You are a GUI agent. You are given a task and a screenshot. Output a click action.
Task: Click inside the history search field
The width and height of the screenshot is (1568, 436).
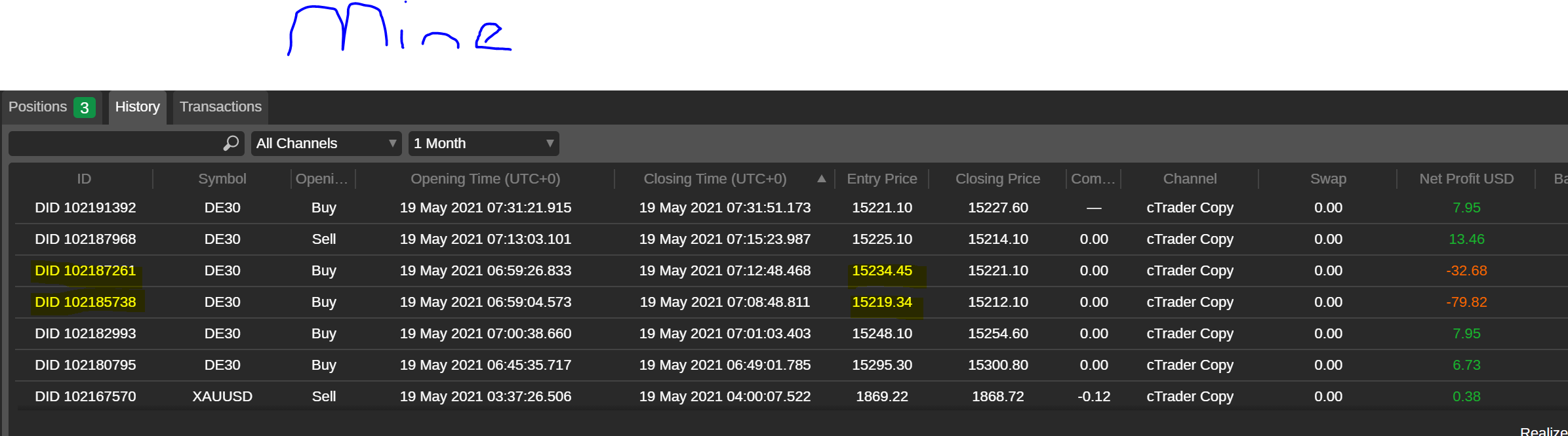coord(115,143)
